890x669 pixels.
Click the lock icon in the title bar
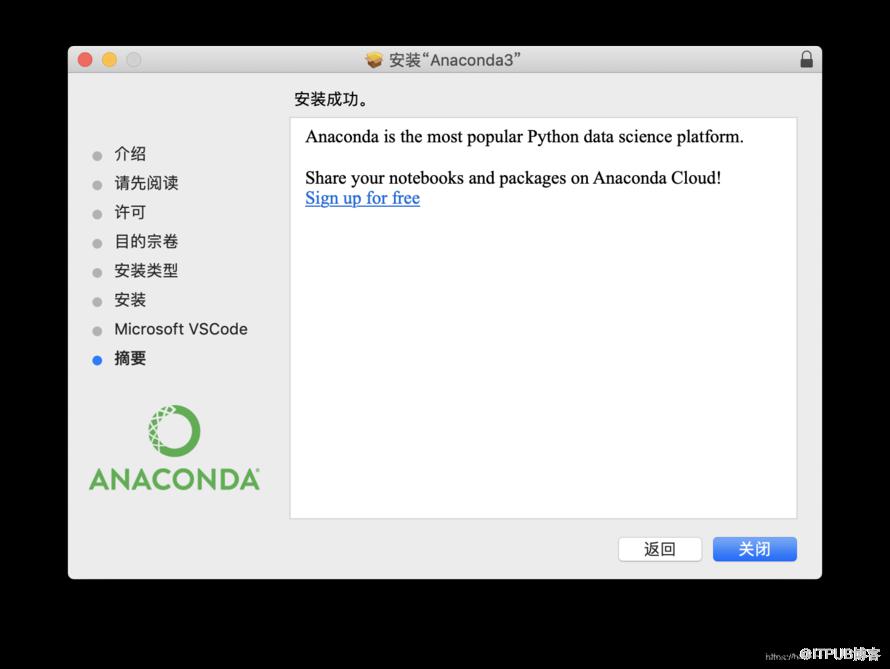point(806,60)
